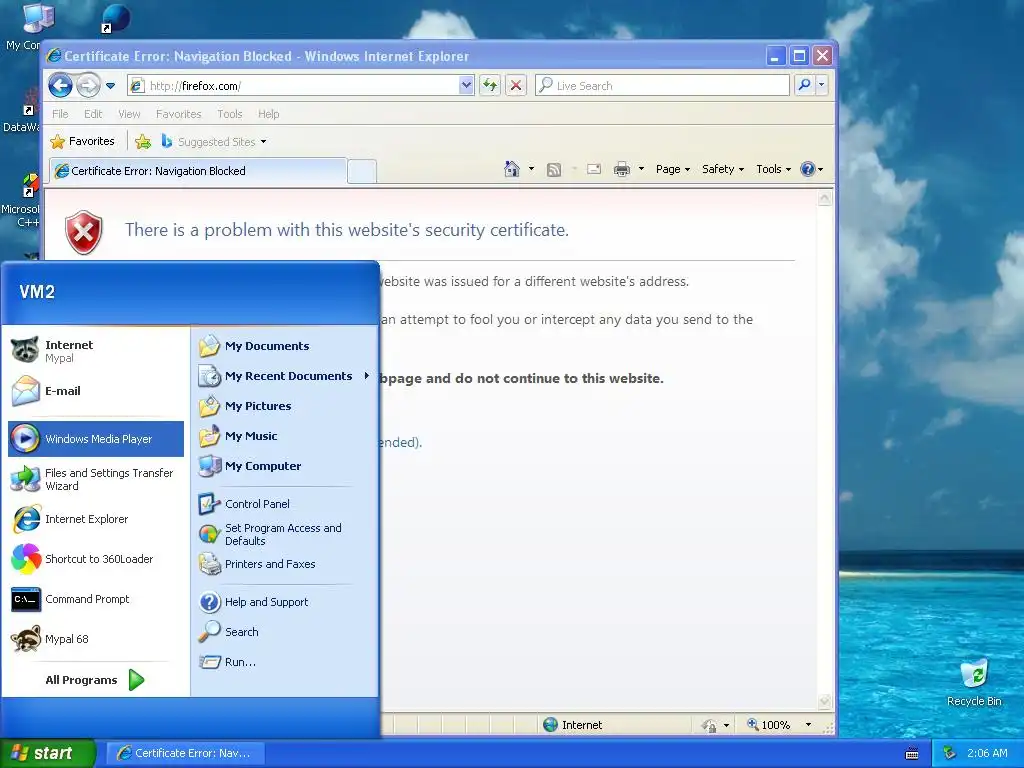This screenshot has height=768, width=1024.
Task: Click the Favorites star button
Action: point(82,141)
